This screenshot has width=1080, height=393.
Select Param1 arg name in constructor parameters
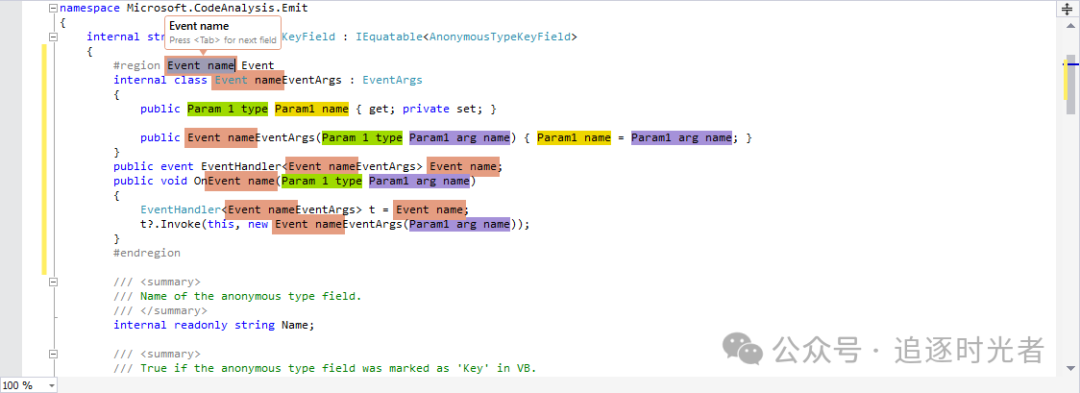(x=459, y=138)
